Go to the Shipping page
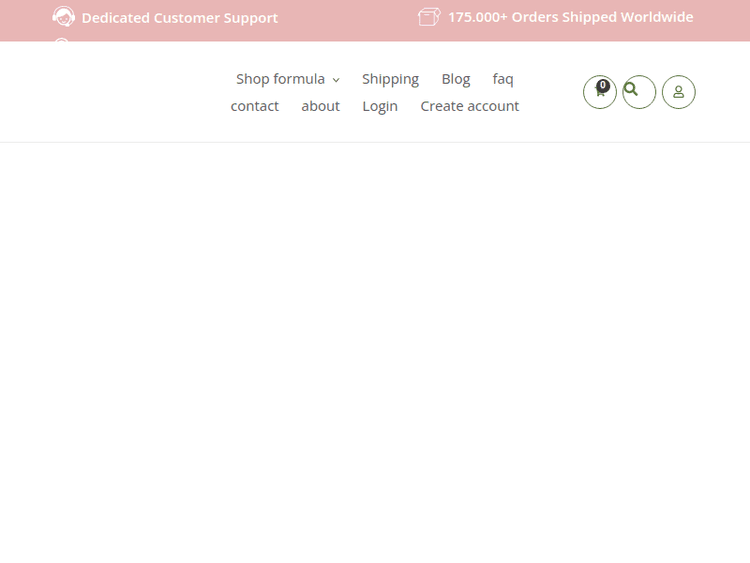 pos(390,79)
